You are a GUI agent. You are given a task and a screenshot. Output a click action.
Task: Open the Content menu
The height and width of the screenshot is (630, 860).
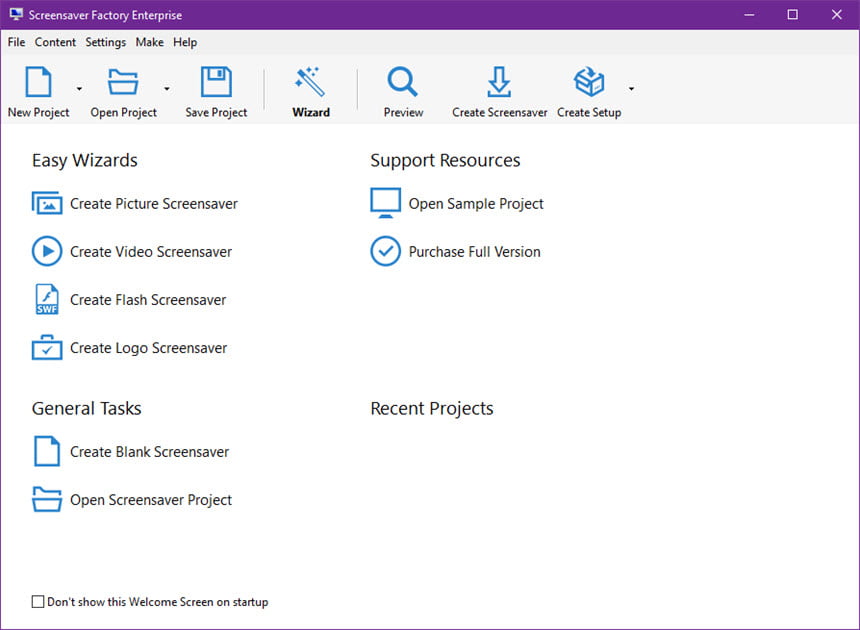(x=55, y=42)
